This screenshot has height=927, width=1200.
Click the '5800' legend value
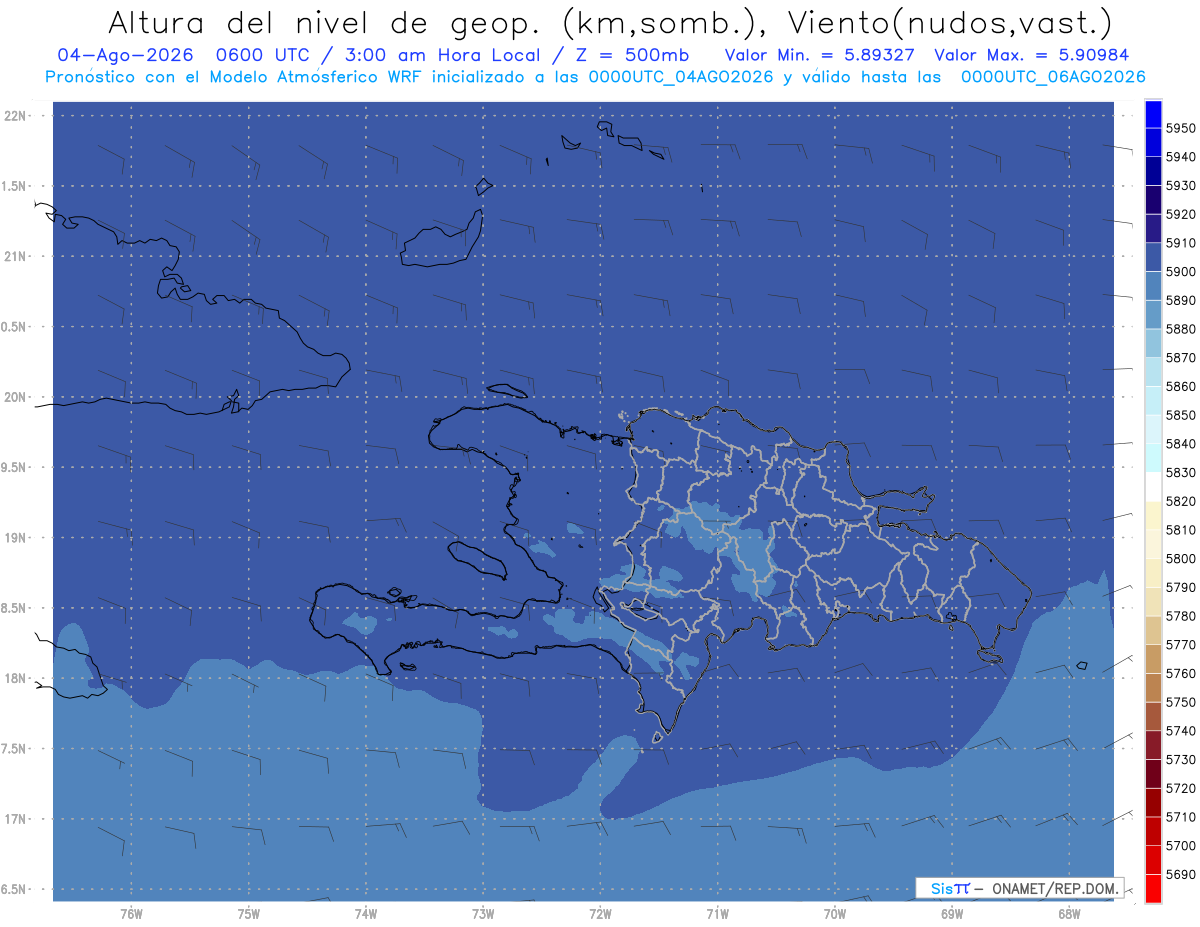click(x=1180, y=559)
